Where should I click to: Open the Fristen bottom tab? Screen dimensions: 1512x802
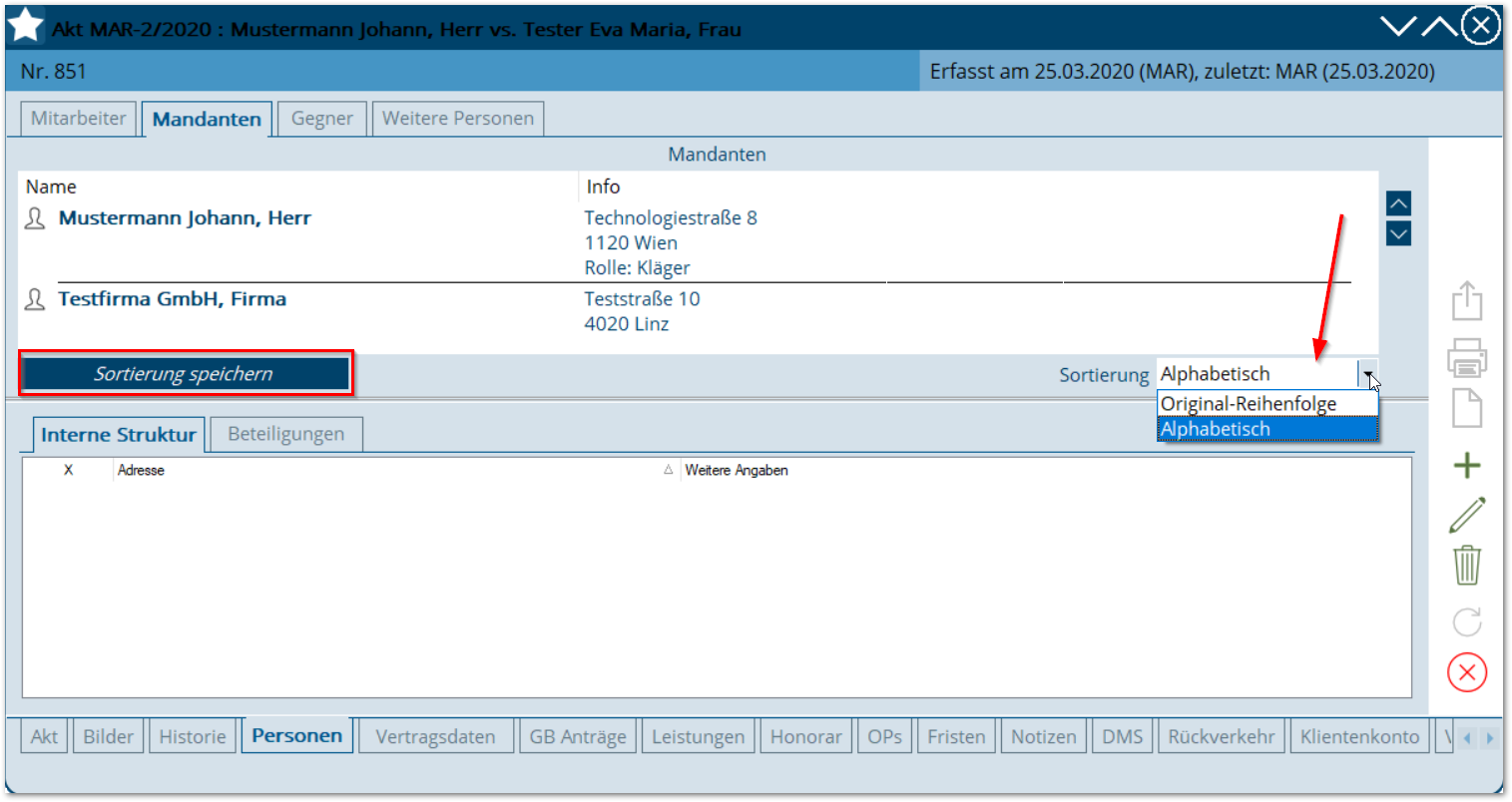tap(956, 736)
